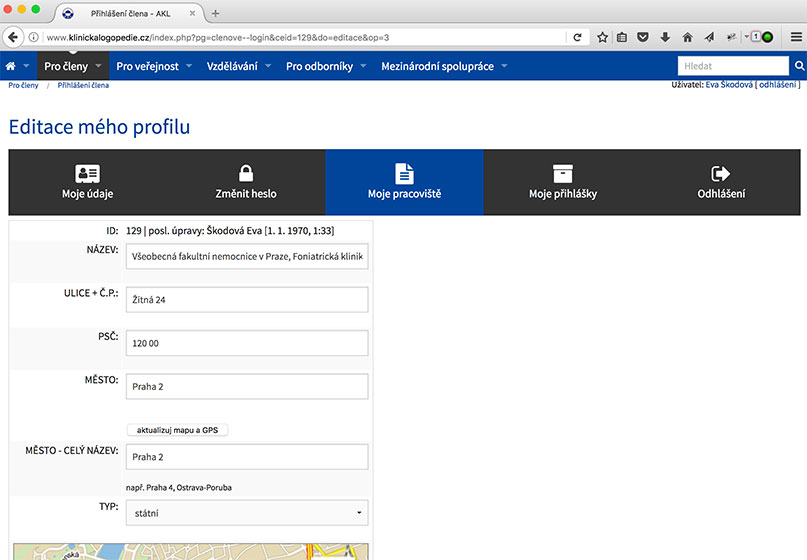Open the Změnit heslo tab
This screenshot has height=560, width=807.
tap(246, 182)
